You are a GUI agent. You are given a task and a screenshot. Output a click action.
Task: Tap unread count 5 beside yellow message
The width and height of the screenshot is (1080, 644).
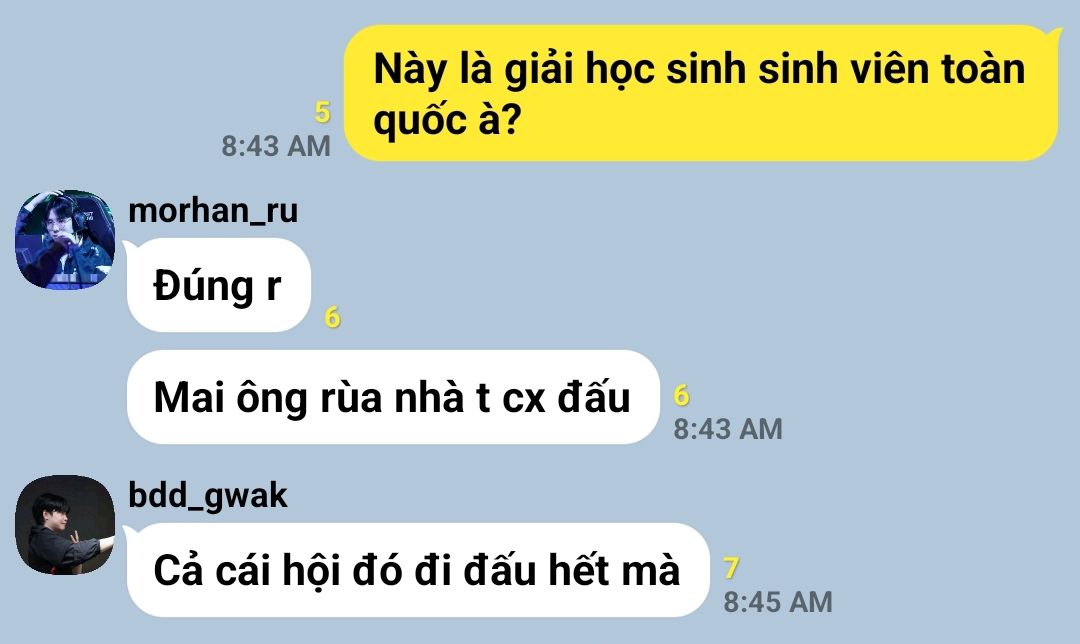coord(322,112)
